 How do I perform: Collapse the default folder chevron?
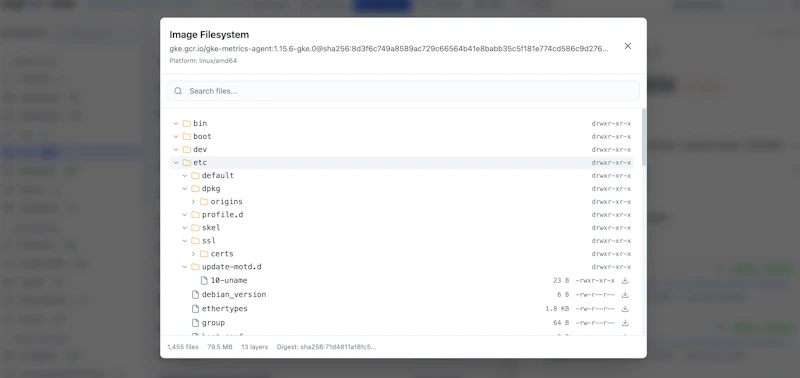tap(185, 175)
